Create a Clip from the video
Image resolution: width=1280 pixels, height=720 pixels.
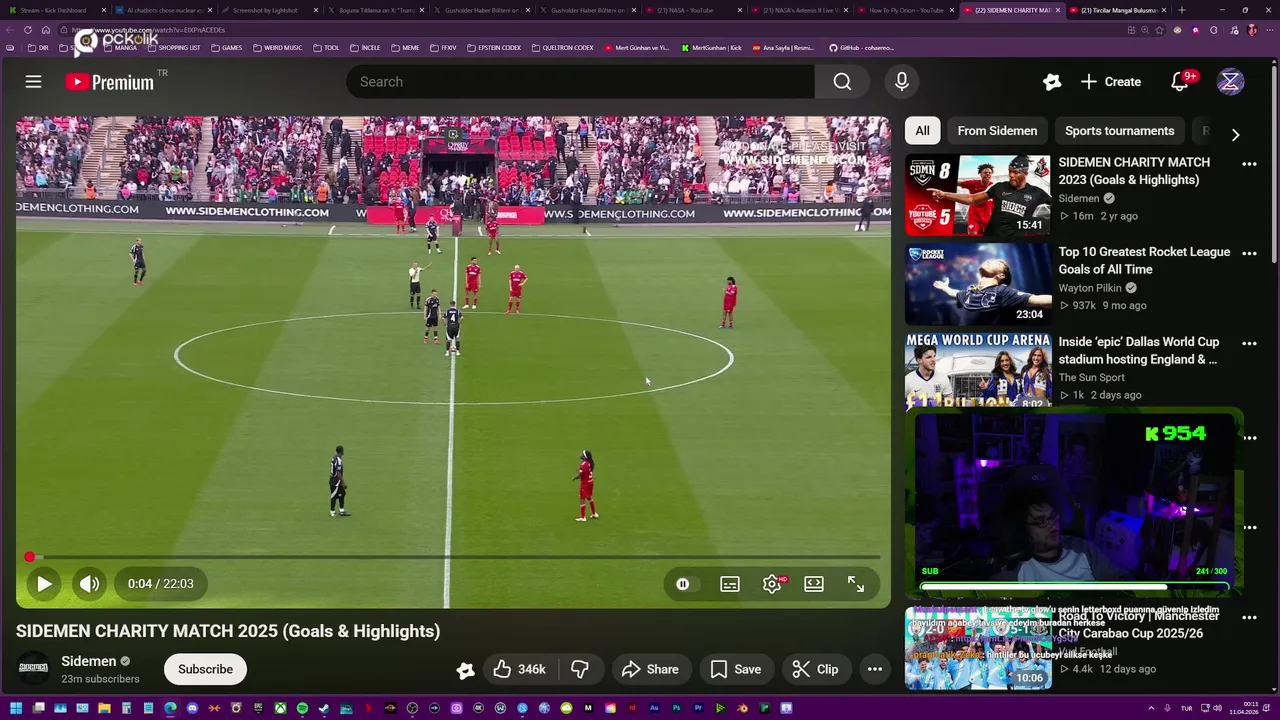point(815,669)
